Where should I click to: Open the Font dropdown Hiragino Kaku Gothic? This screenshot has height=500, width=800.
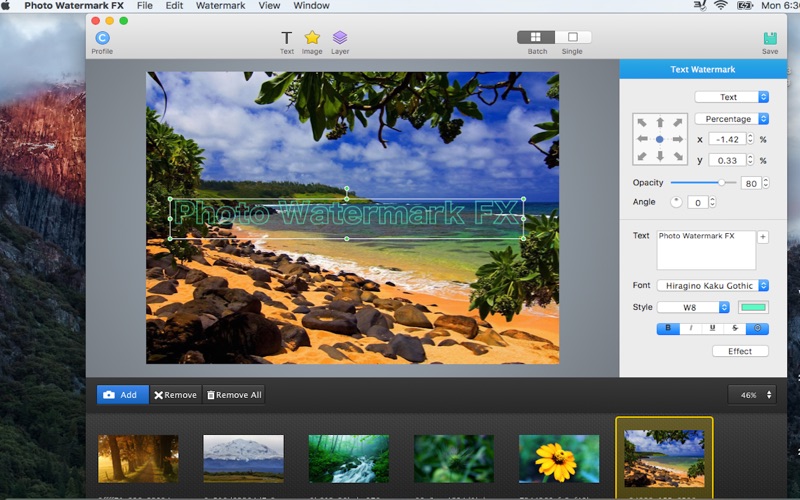click(x=713, y=286)
